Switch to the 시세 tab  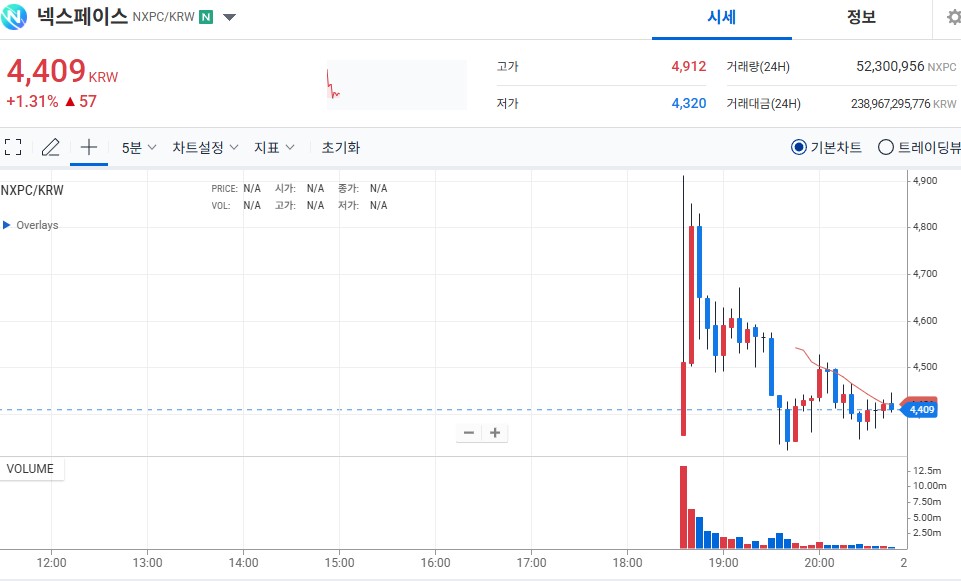coord(721,17)
